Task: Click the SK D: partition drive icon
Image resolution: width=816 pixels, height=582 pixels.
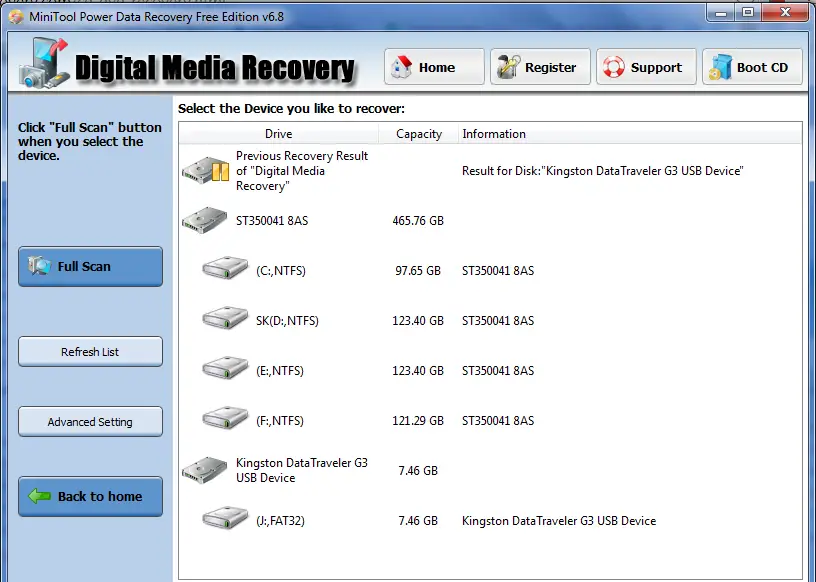Action: click(x=225, y=318)
